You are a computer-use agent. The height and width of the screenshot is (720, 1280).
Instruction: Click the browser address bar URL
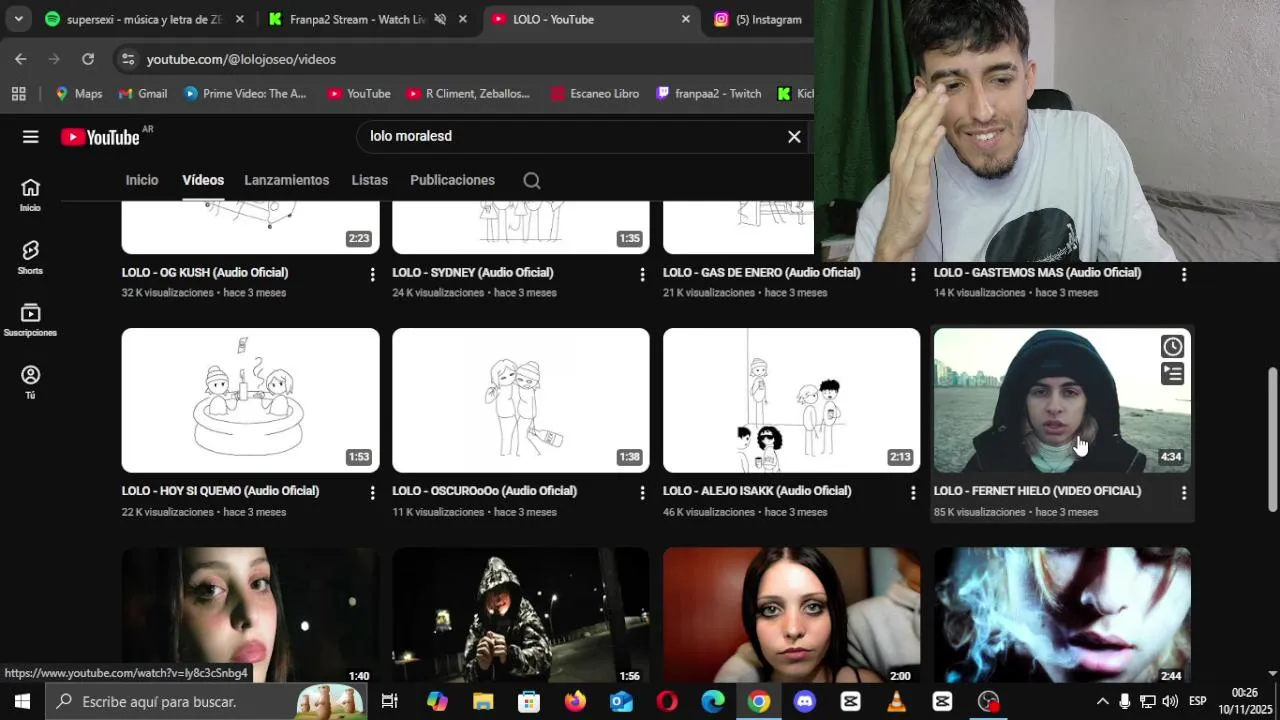point(241,59)
